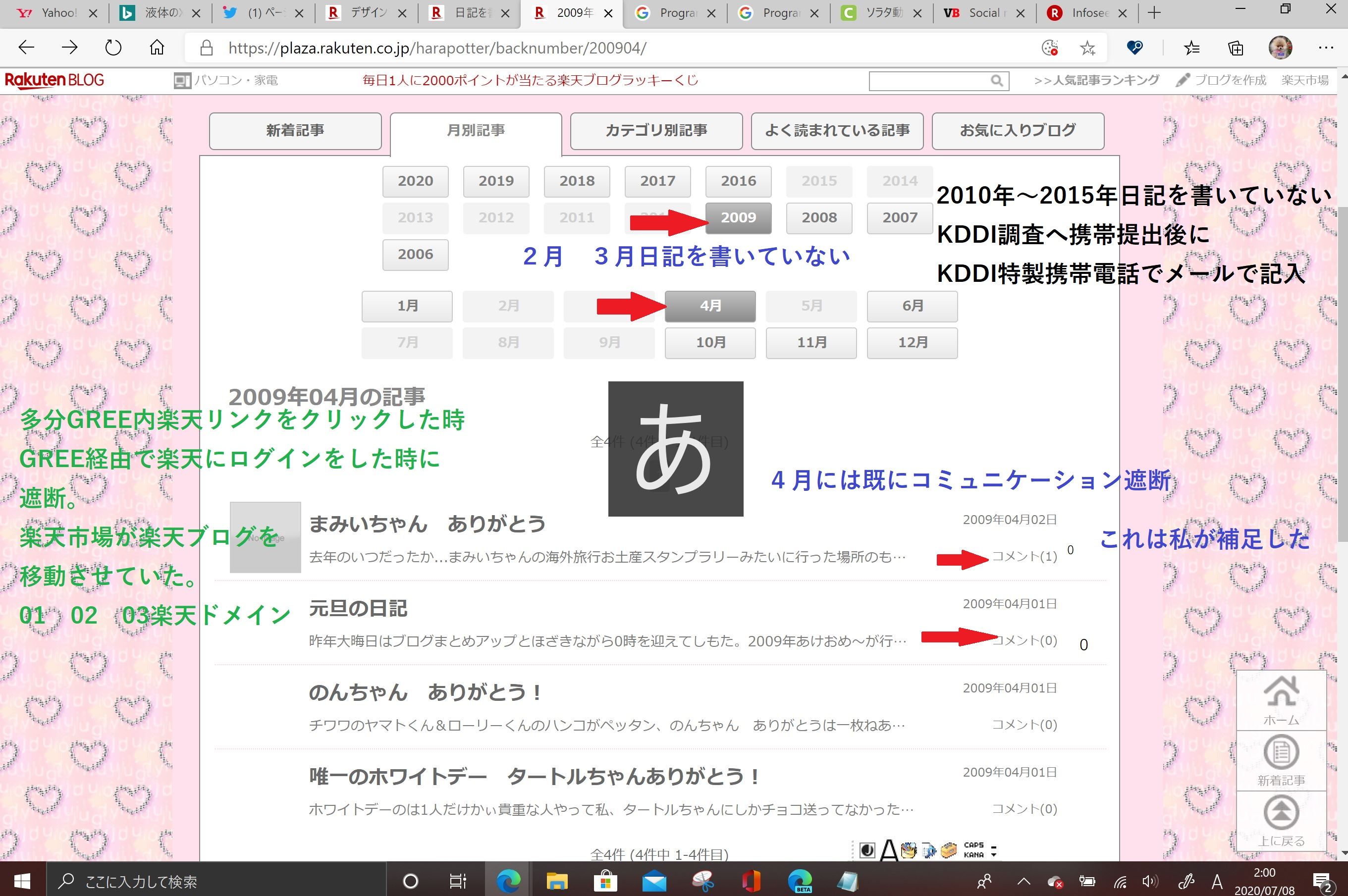Open Office from the taskbar
Screen dimensions: 1348x896
pyautogui.click(x=752, y=881)
